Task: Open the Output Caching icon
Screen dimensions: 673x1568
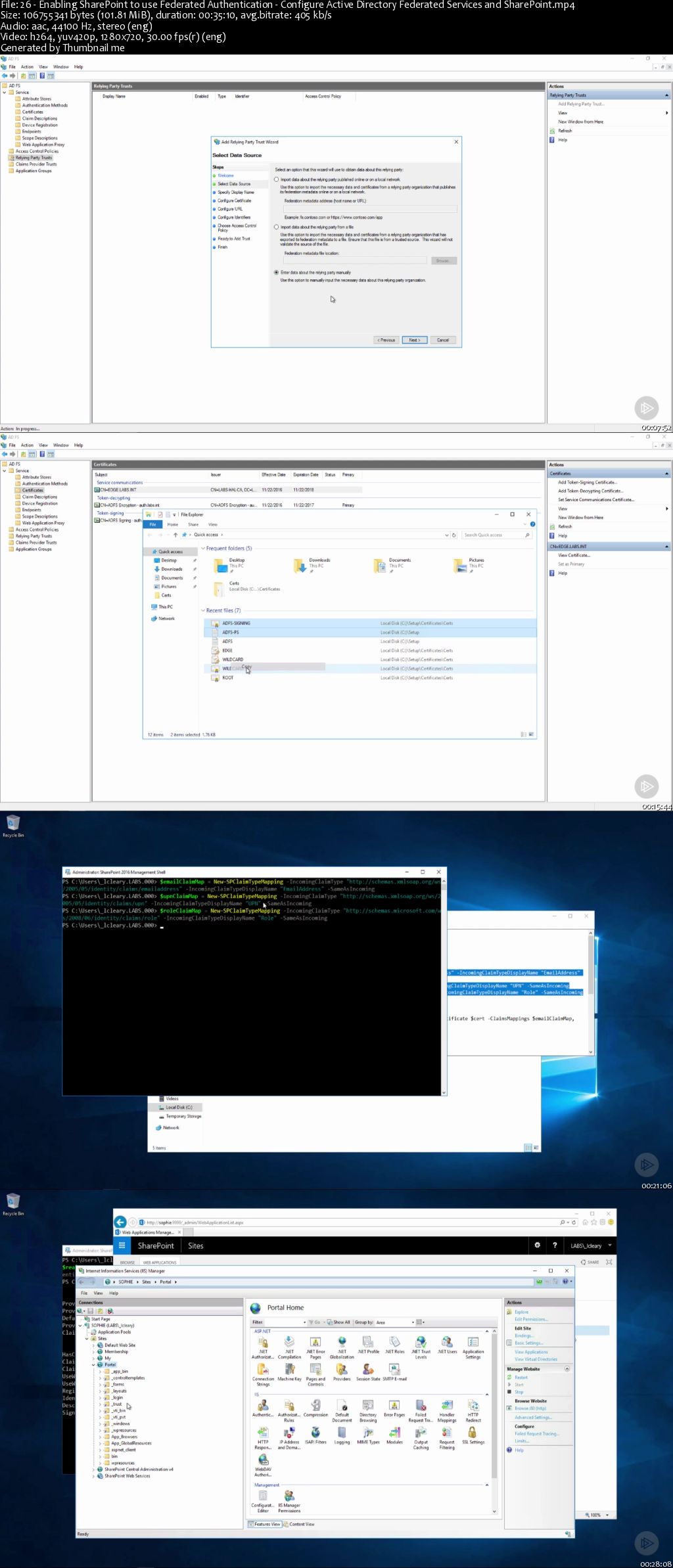Action: (x=421, y=1439)
